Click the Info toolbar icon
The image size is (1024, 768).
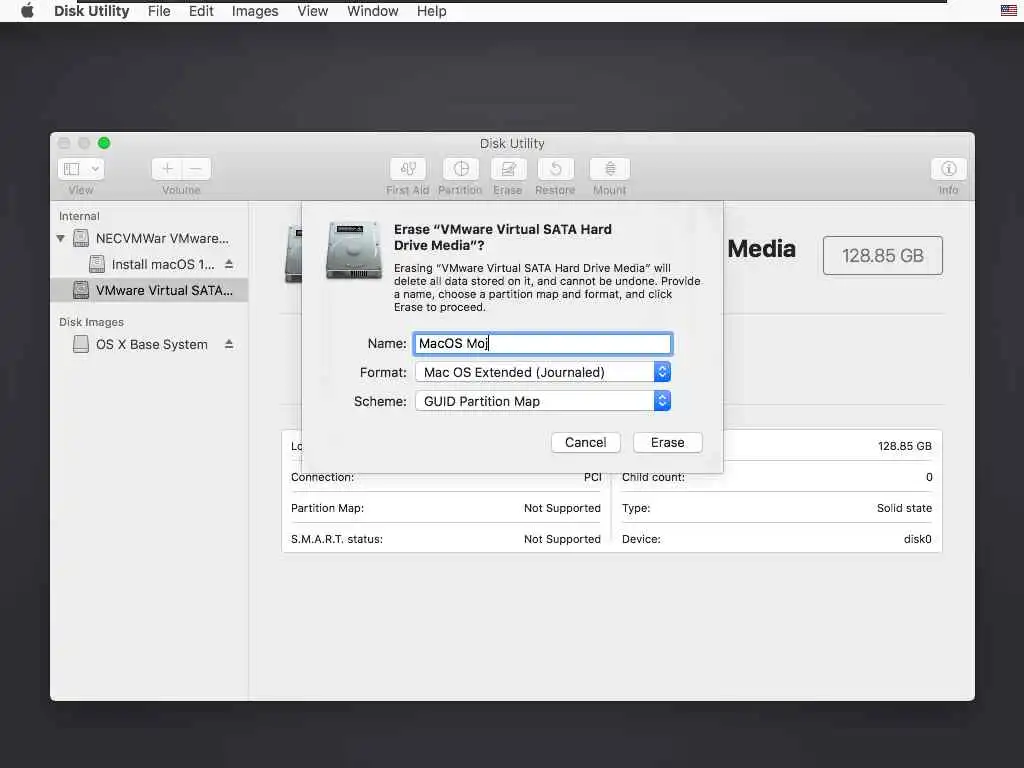coord(948,169)
